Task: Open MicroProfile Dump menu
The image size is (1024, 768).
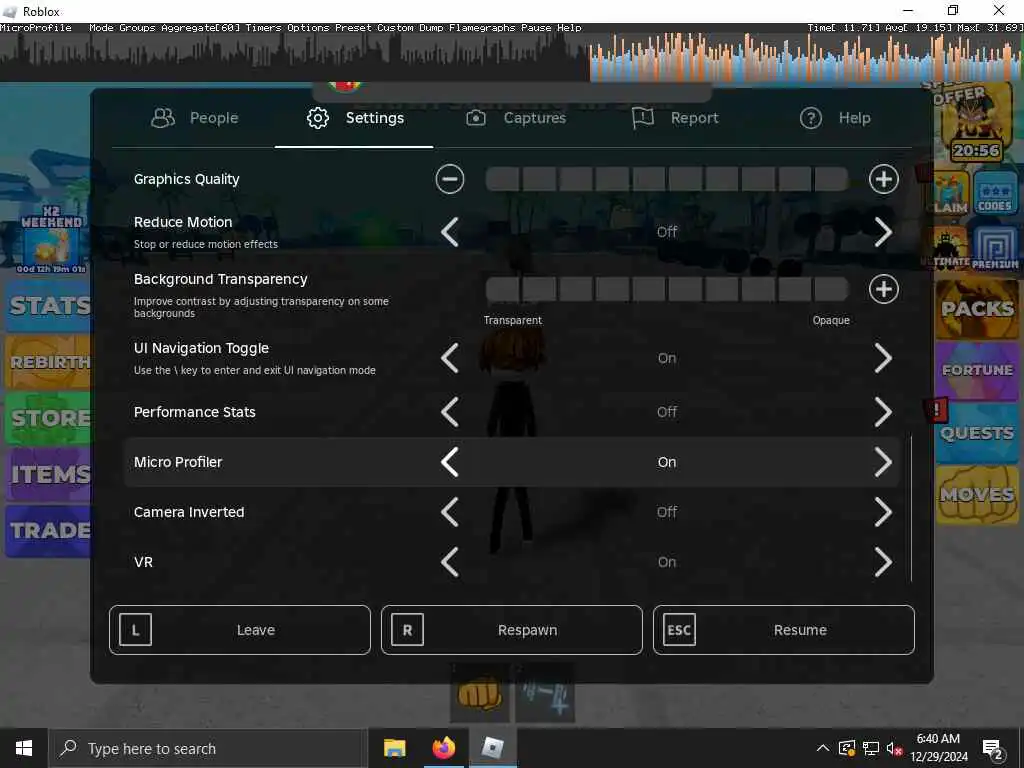Action: coord(431,27)
